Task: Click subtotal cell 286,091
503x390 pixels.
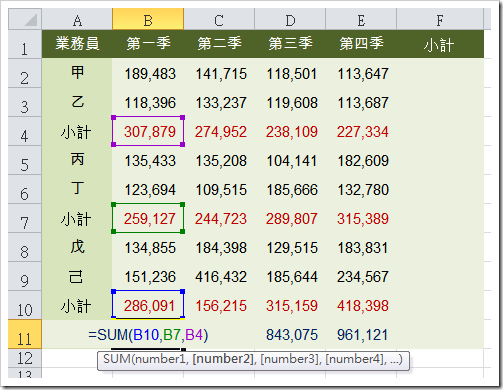Action: point(148,305)
